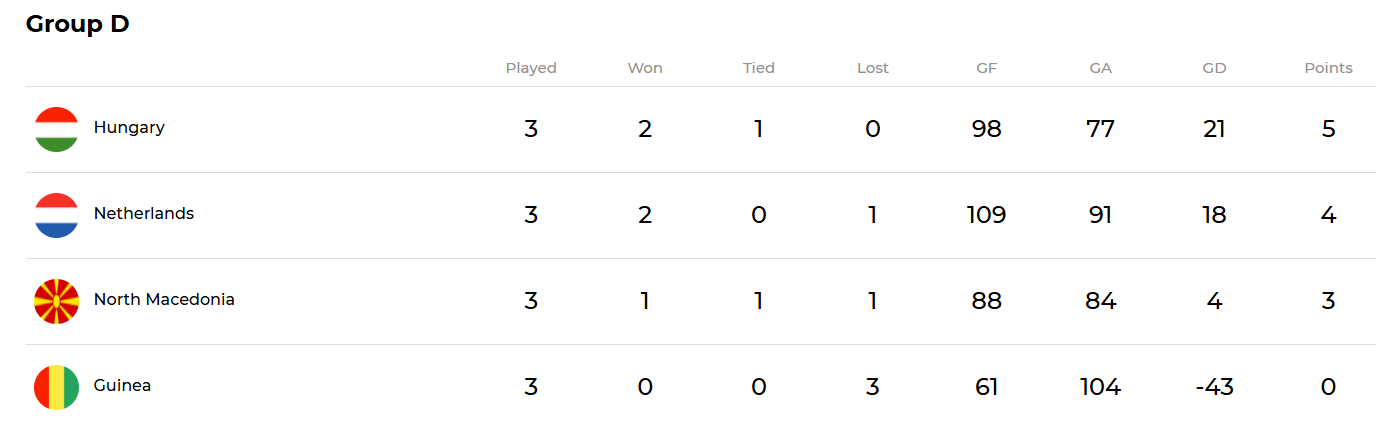
Task: Click Guinea's goal difference -43
Action: 1215,387
